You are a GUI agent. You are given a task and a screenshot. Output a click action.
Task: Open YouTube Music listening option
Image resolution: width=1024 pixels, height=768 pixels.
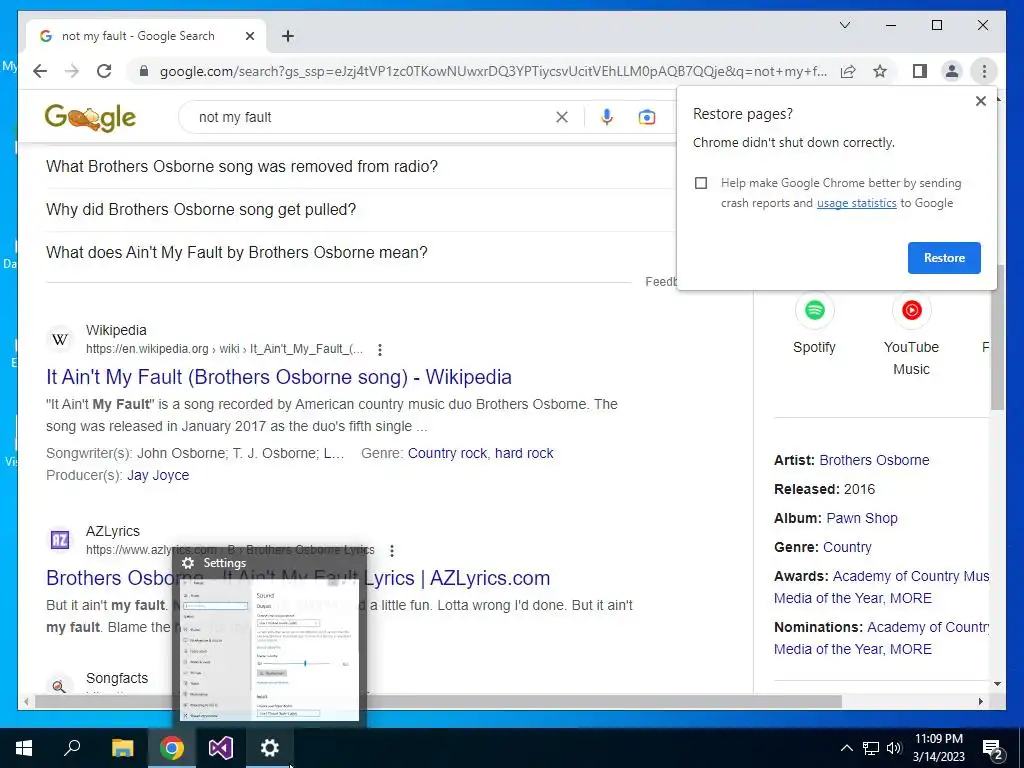[x=911, y=336]
